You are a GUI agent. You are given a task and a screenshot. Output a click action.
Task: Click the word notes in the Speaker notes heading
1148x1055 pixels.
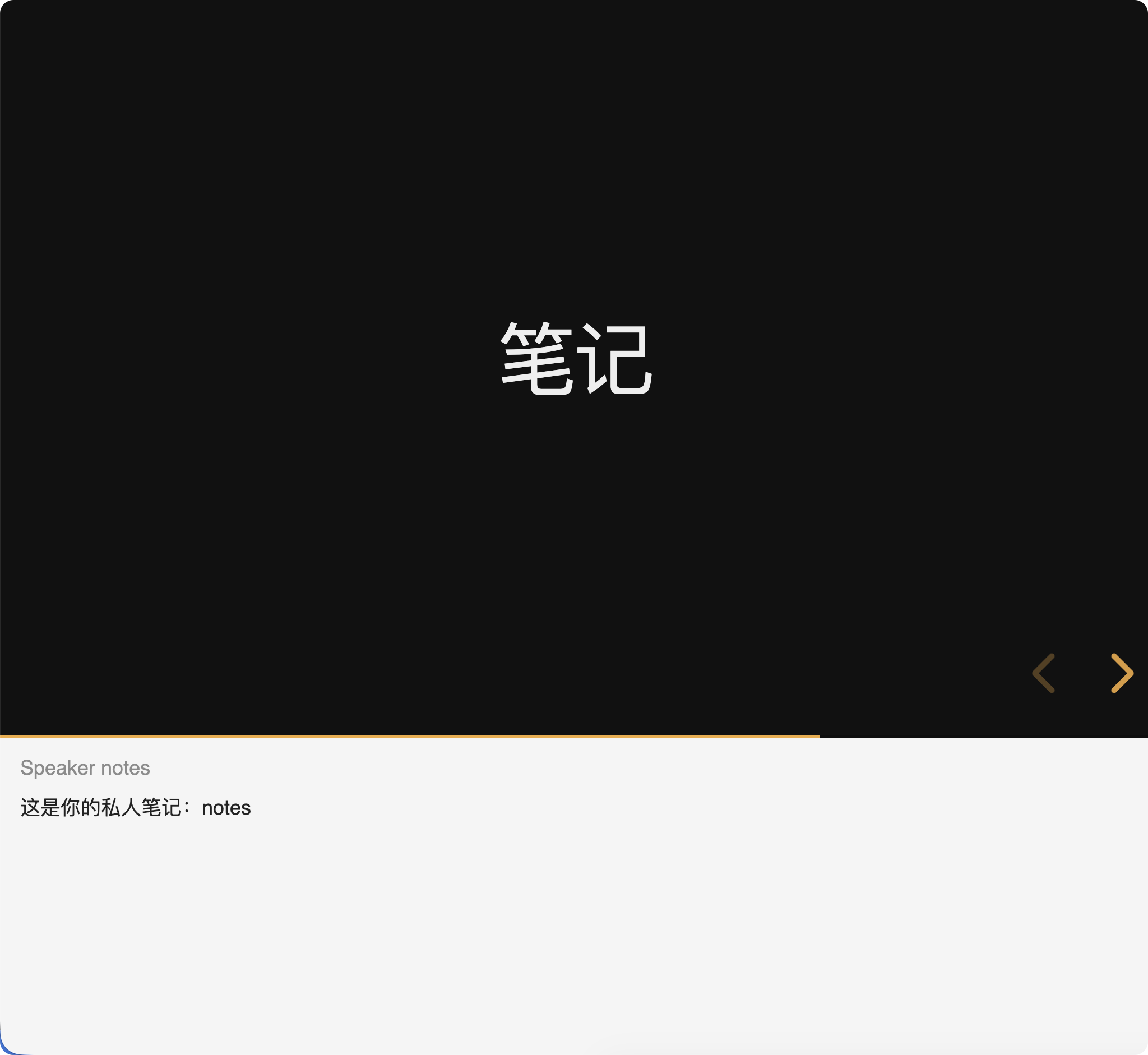[x=126, y=768]
